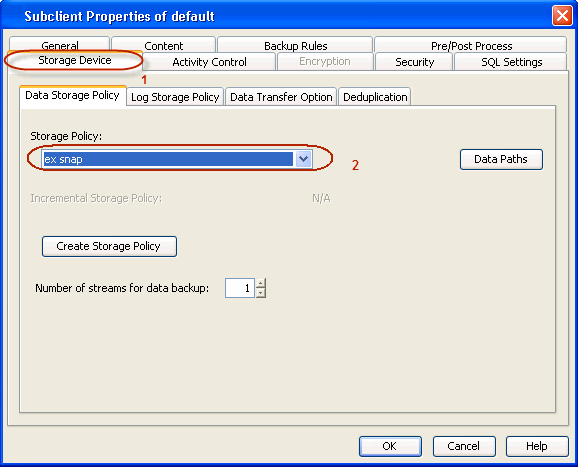
Task: Expand the Storage Policy dropdown arrow
Action: pos(303,159)
